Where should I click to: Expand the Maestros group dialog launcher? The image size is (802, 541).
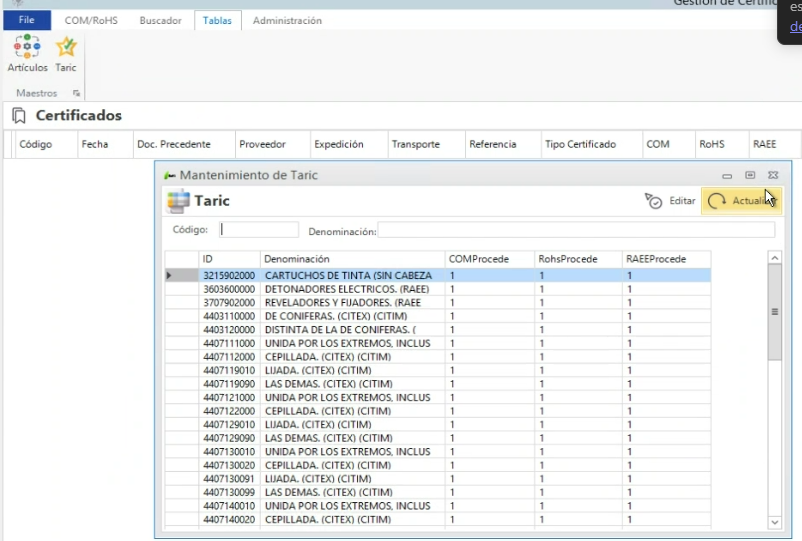[77, 93]
